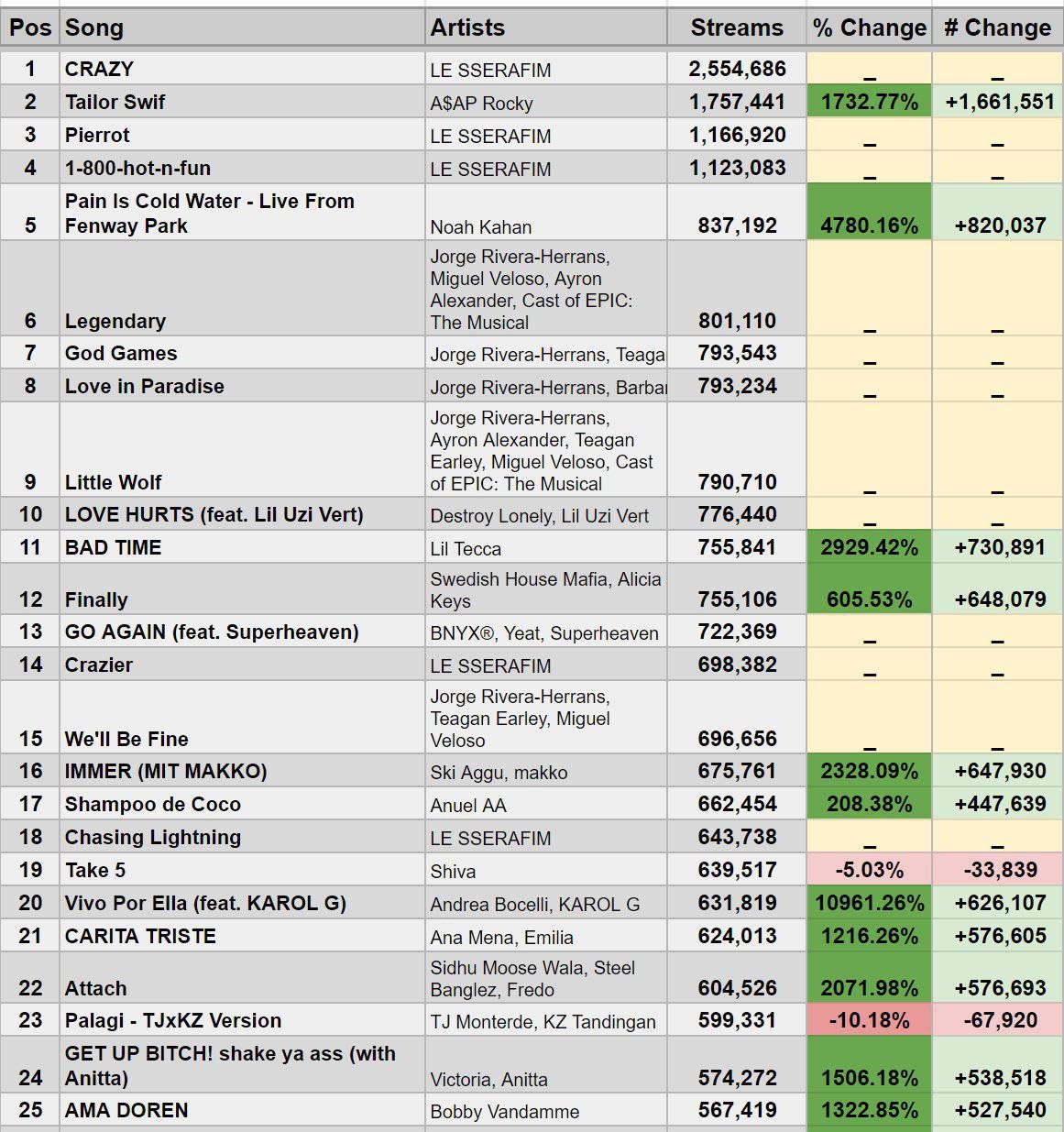Select the Finally song cell
The image size is (1064, 1132).
pyautogui.click(x=242, y=588)
